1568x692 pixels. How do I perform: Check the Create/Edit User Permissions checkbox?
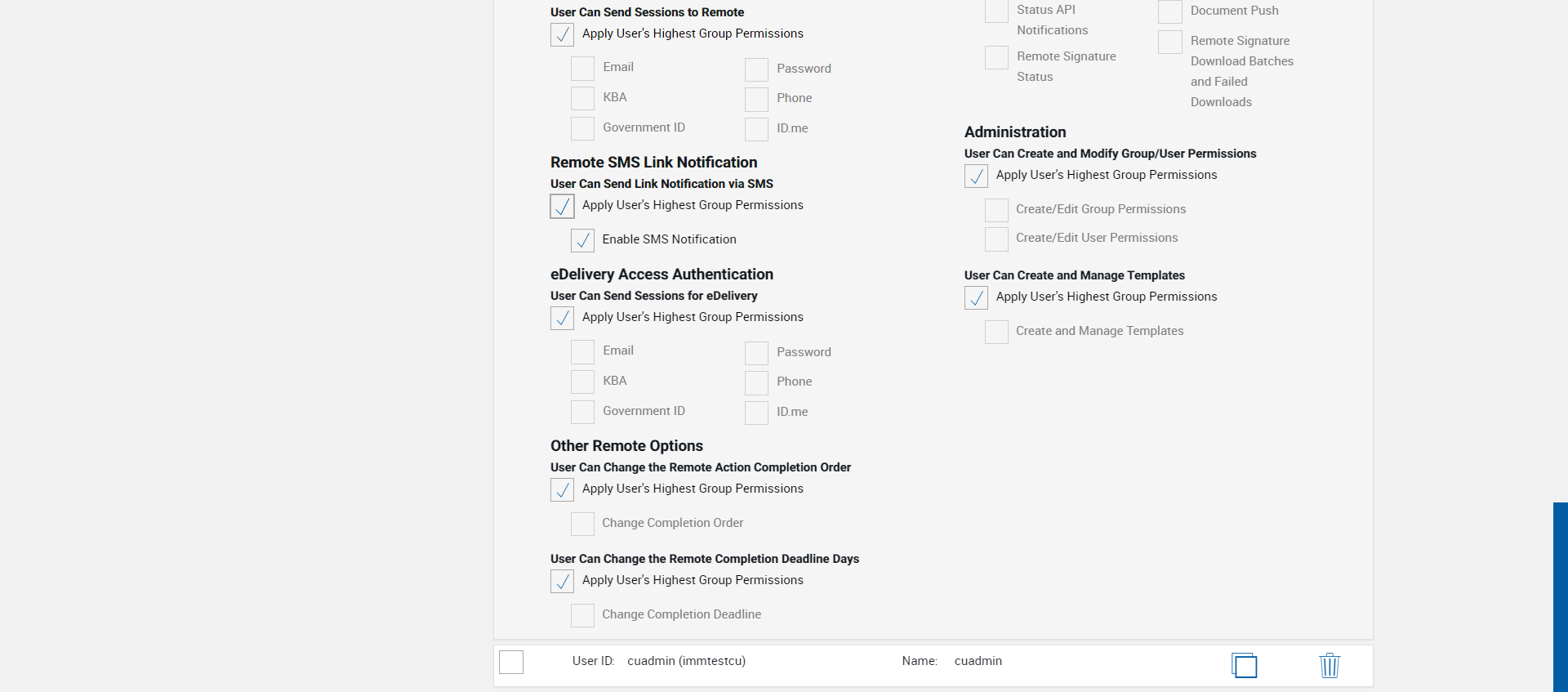[x=996, y=239]
